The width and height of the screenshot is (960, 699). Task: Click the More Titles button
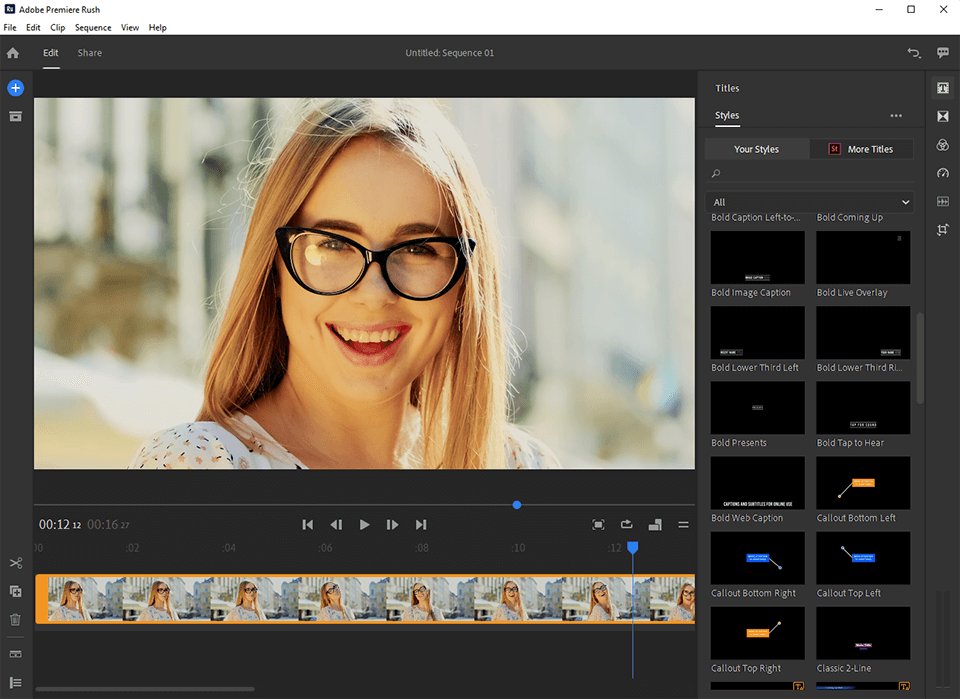coord(861,149)
